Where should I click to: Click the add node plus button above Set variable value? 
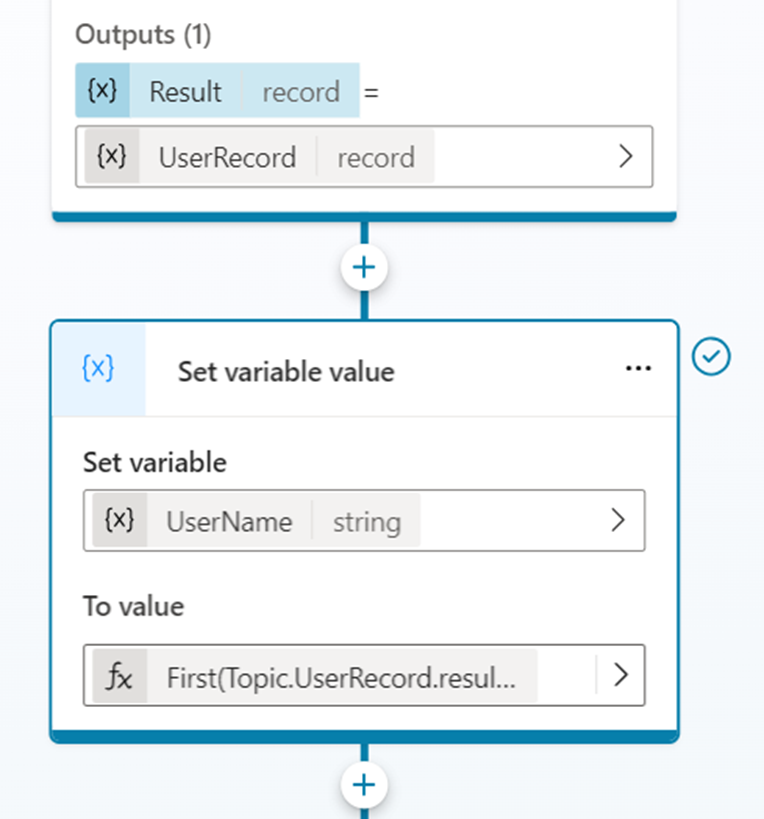point(364,268)
